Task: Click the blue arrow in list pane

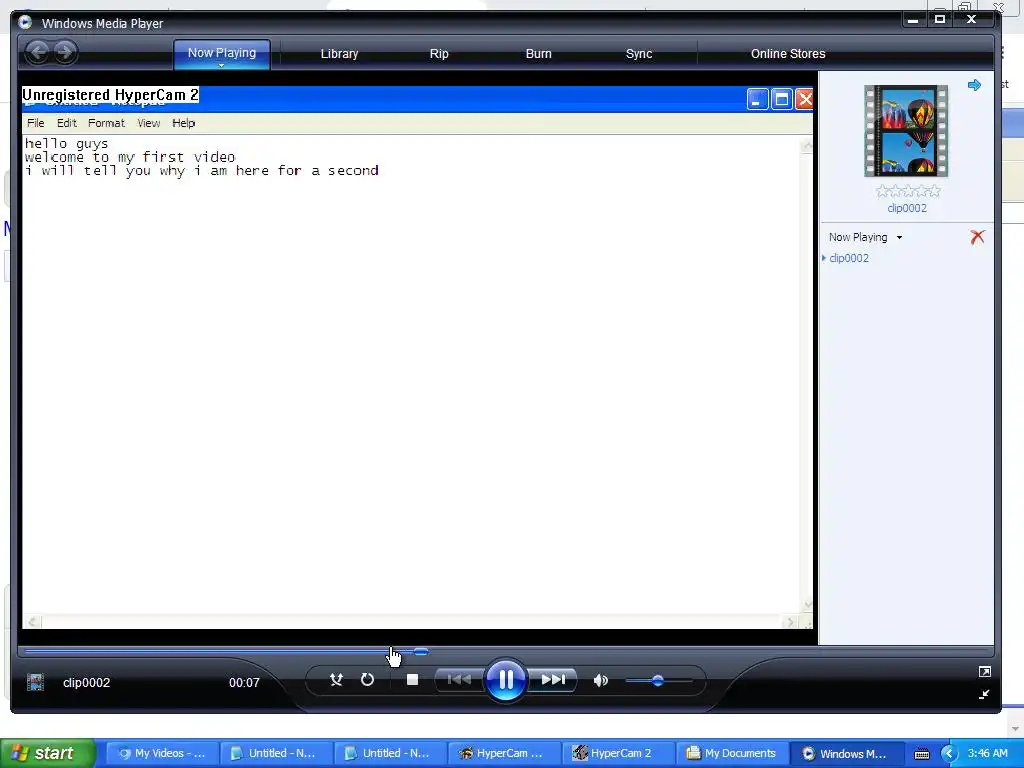Action: tap(974, 85)
